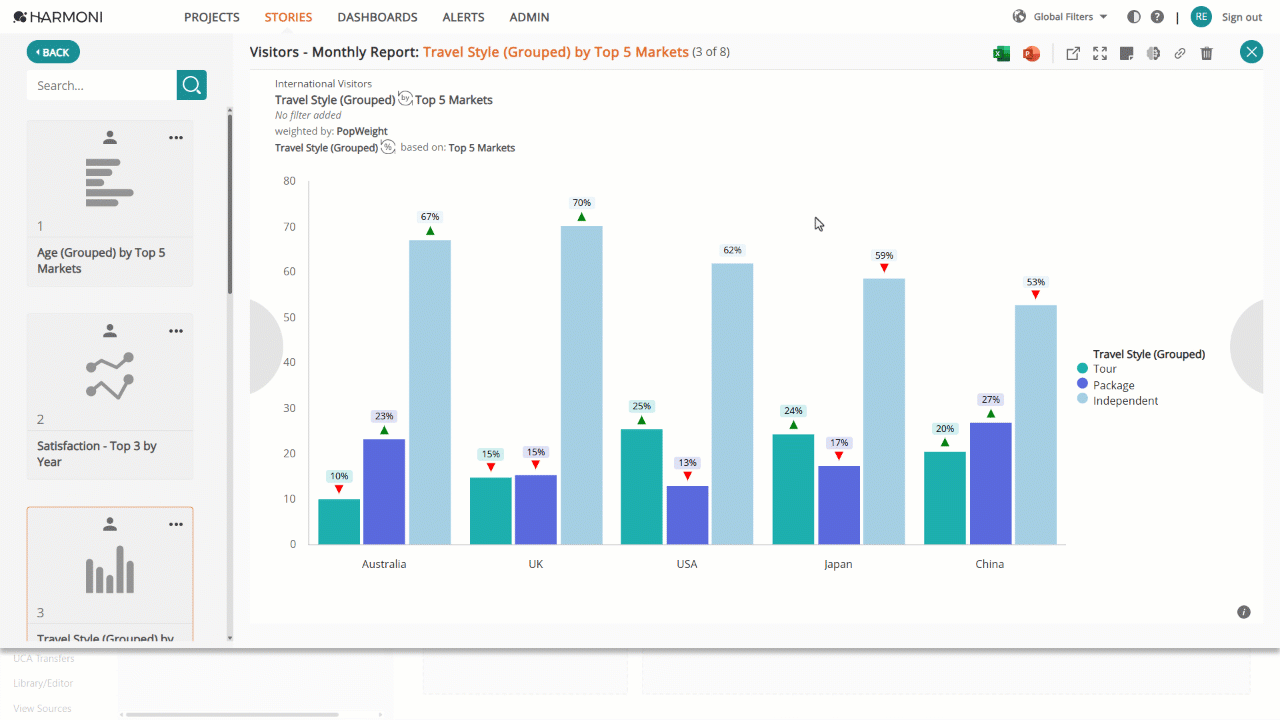Viewport: 1280px width, 720px height.
Task: Select the Age (Grouped) bar chart thumbnail
Action: pyautogui.click(x=110, y=183)
